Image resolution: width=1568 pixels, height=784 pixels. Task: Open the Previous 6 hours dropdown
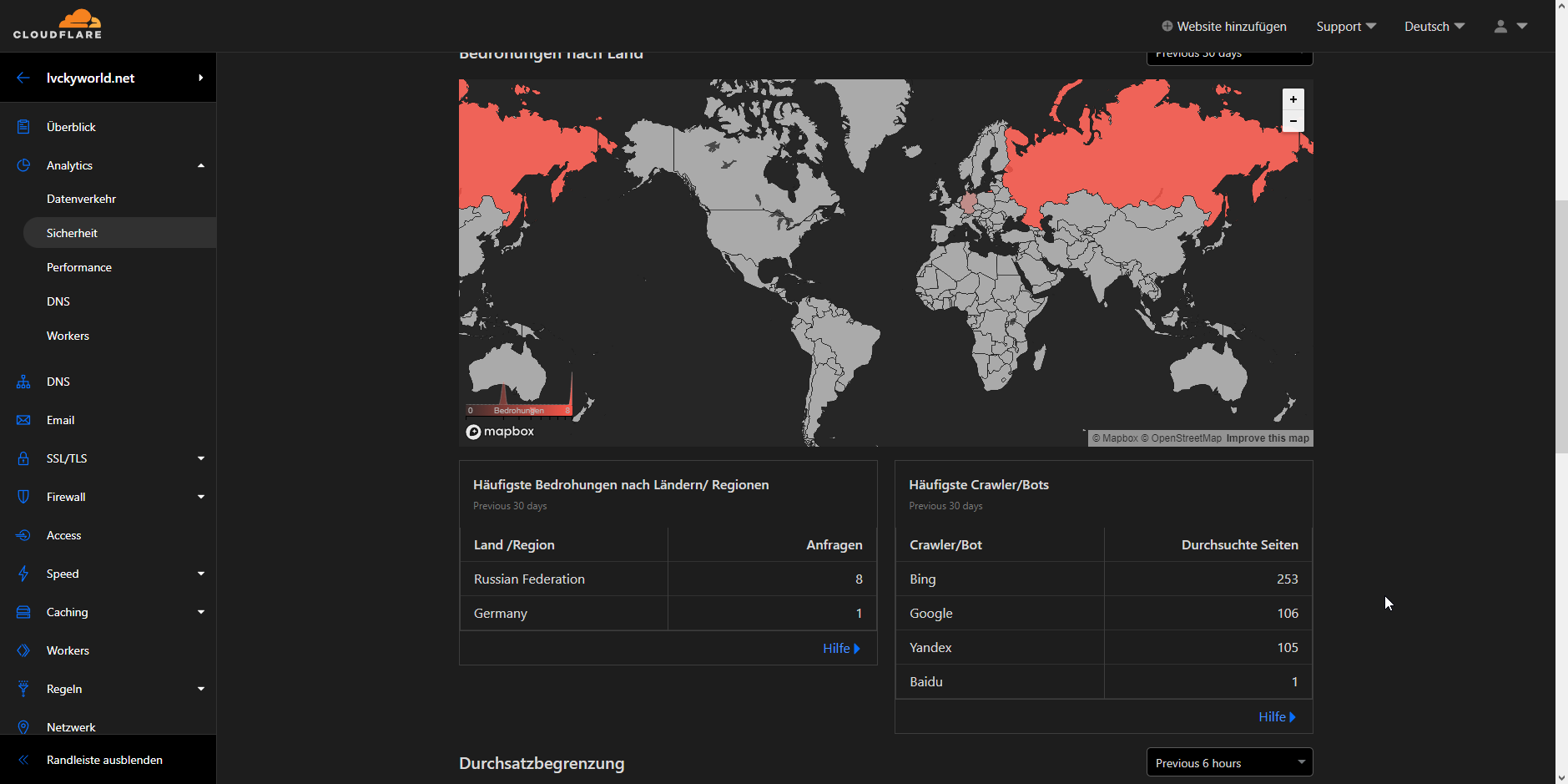point(1228,763)
